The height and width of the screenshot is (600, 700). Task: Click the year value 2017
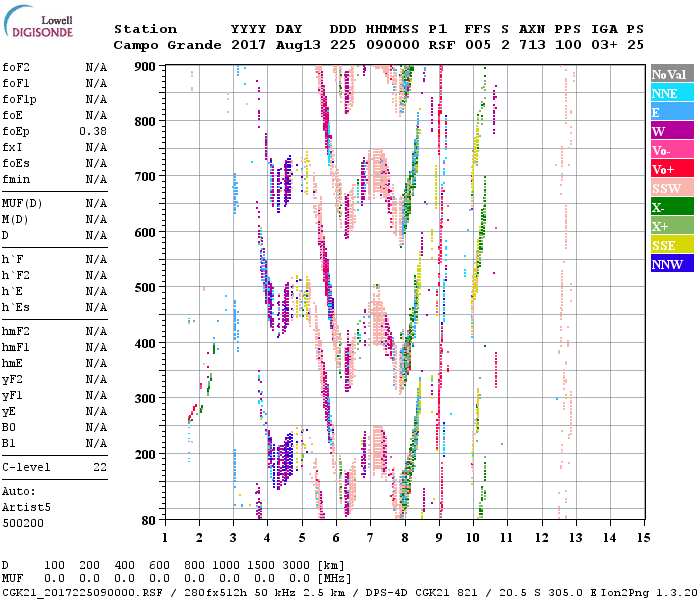249,45
